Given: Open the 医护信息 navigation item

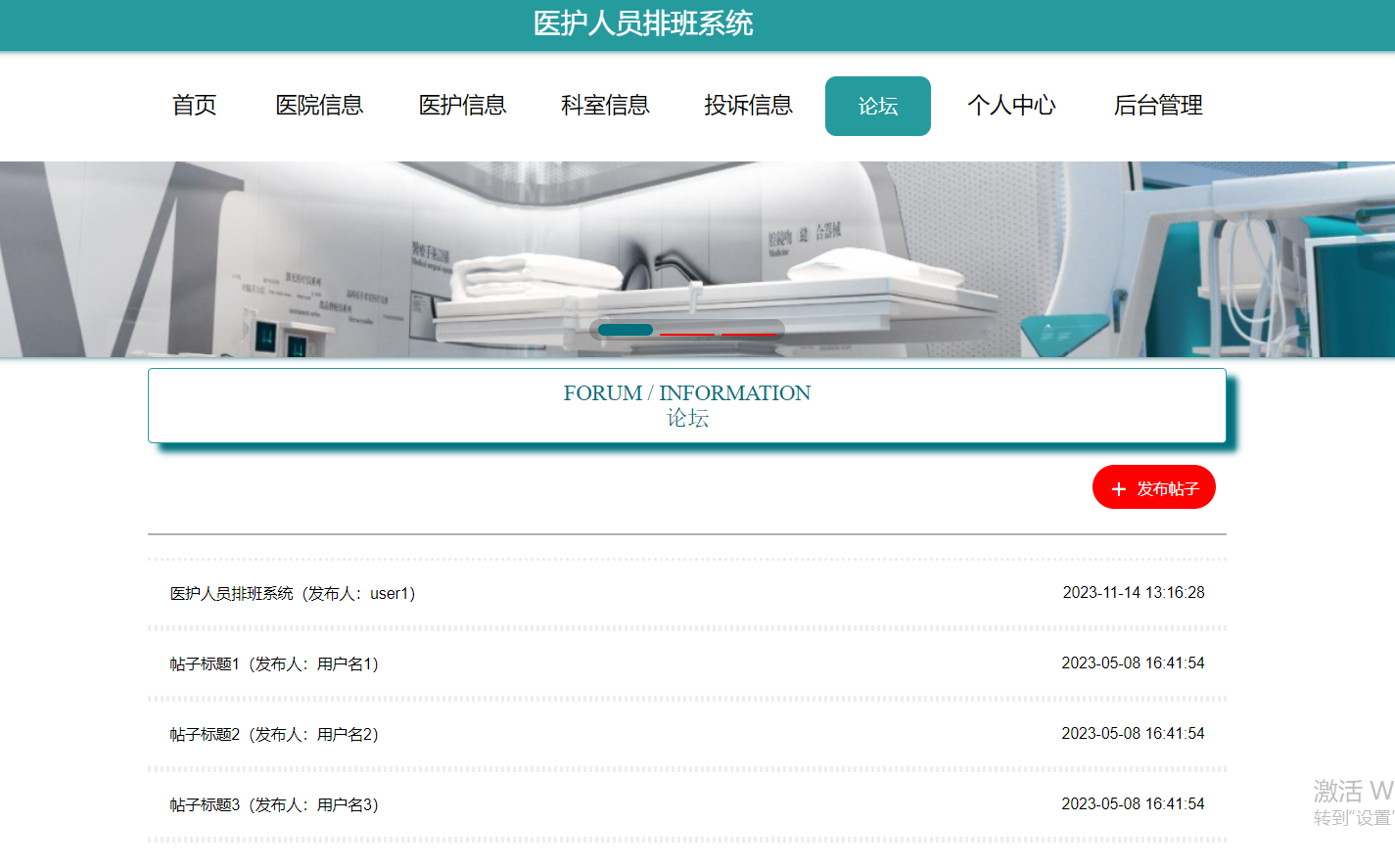Looking at the screenshot, I should 462,106.
